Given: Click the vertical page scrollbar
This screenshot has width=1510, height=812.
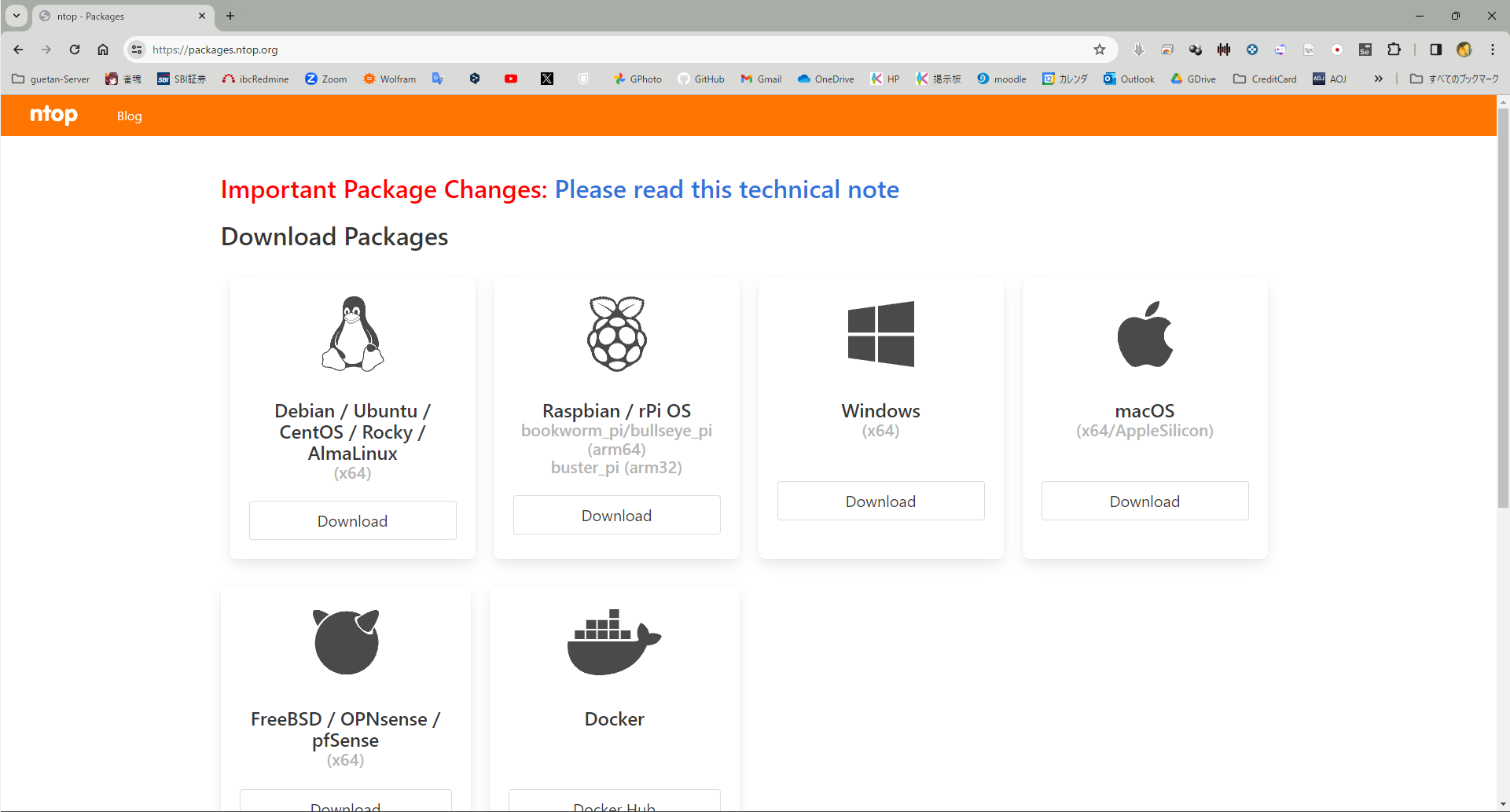Looking at the screenshot, I should point(1503,314).
